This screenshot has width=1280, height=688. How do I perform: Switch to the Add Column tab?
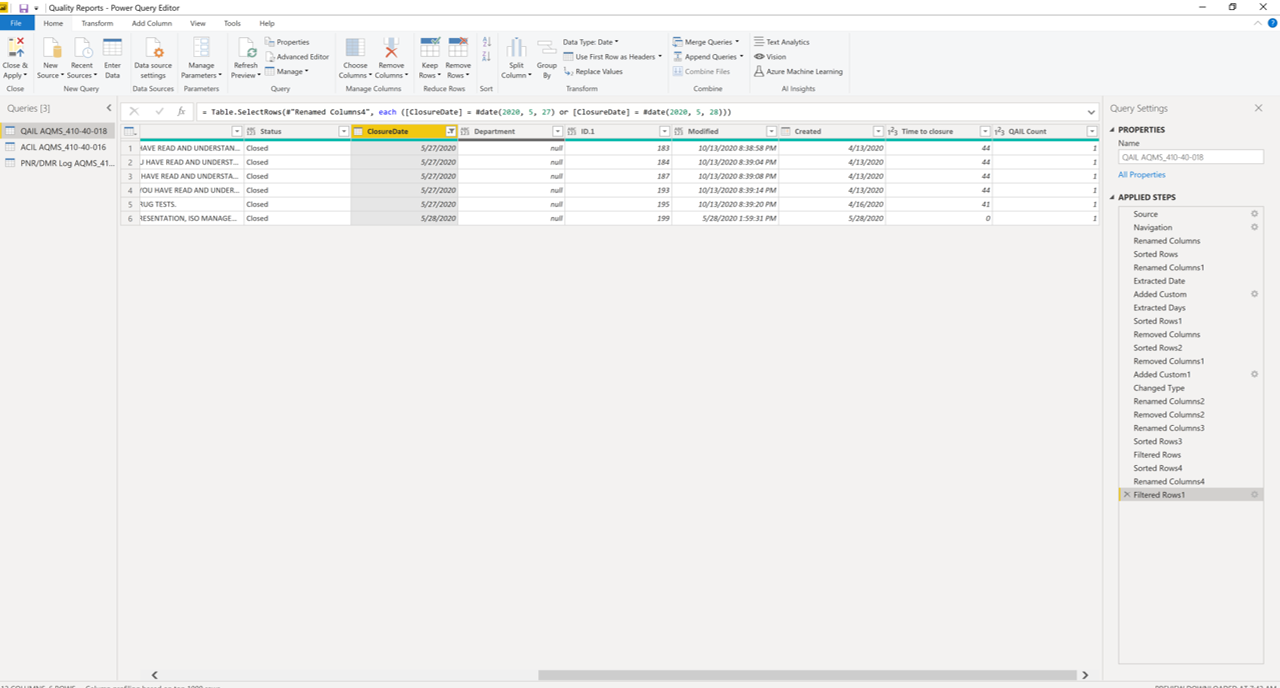(x=152, y=23)
